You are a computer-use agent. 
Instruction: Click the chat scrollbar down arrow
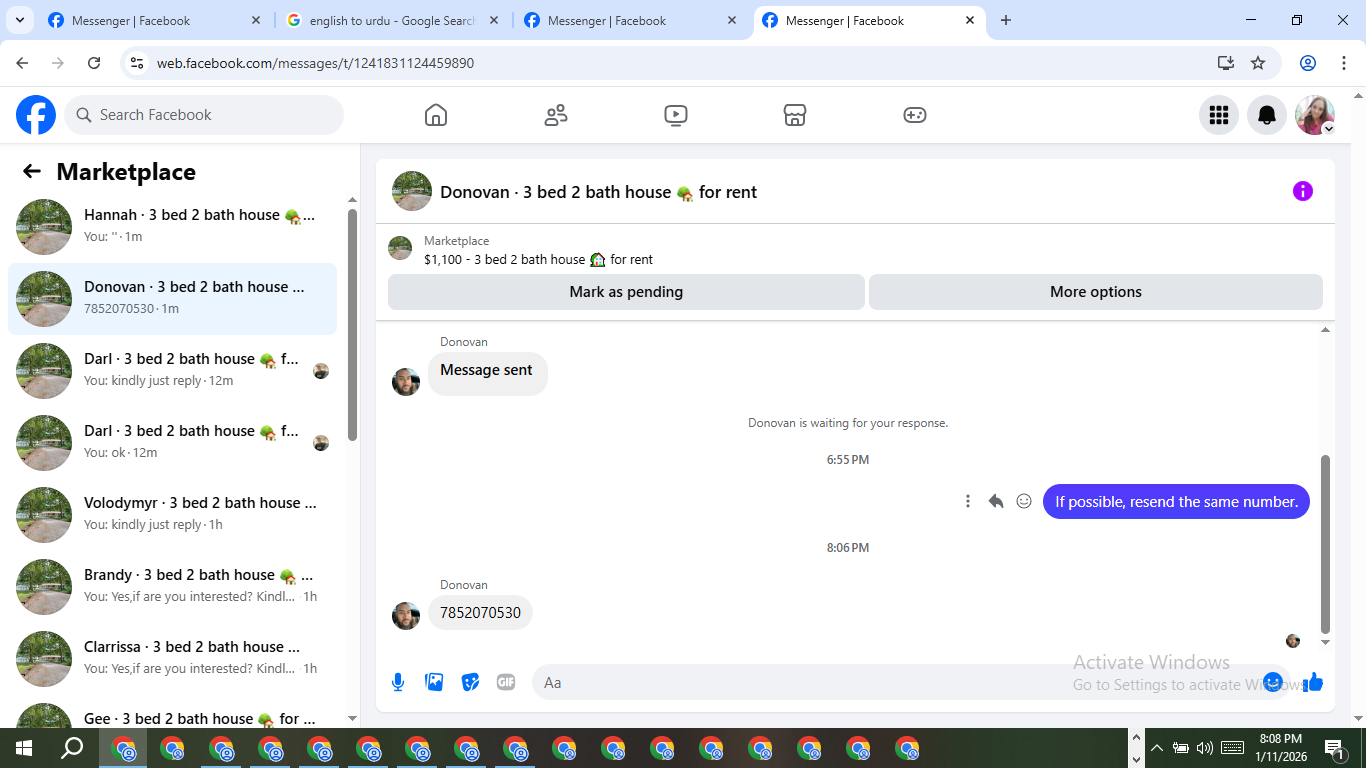tap(1326, 642)
